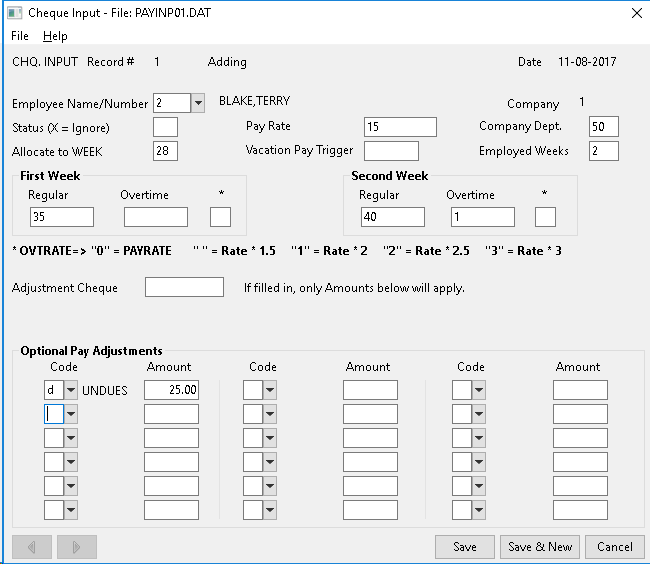Screen dimensions: 650x564
Task: Cancel the cheque input
Action: point(615,547)
